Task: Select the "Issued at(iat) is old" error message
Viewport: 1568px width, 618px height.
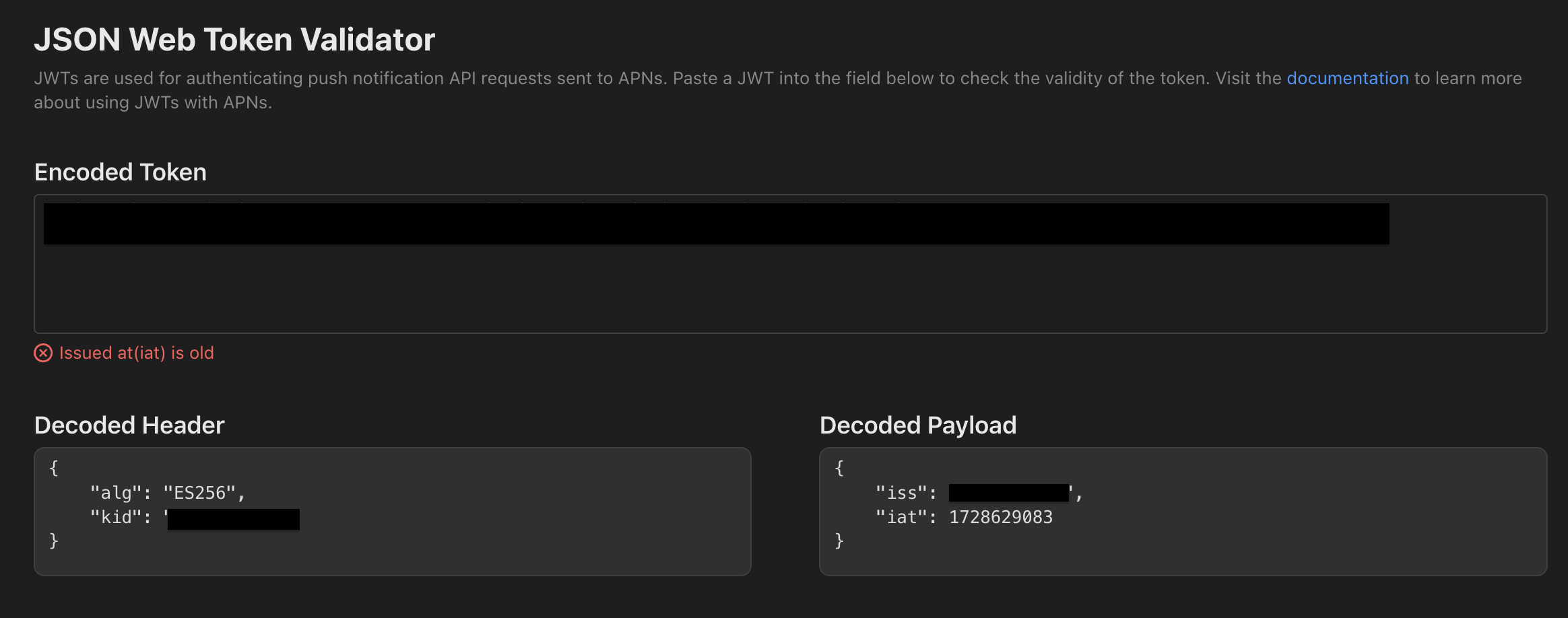Action: pos(136,353)
